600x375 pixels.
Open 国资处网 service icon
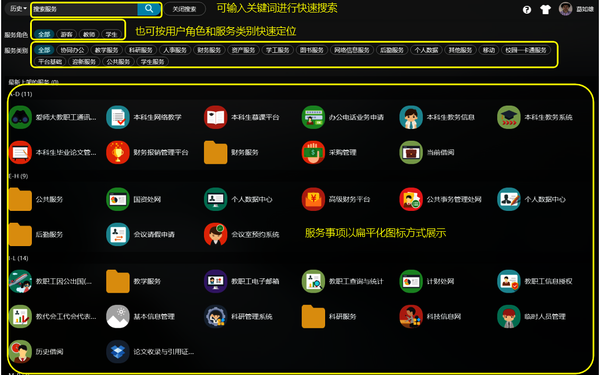[118, 199]
